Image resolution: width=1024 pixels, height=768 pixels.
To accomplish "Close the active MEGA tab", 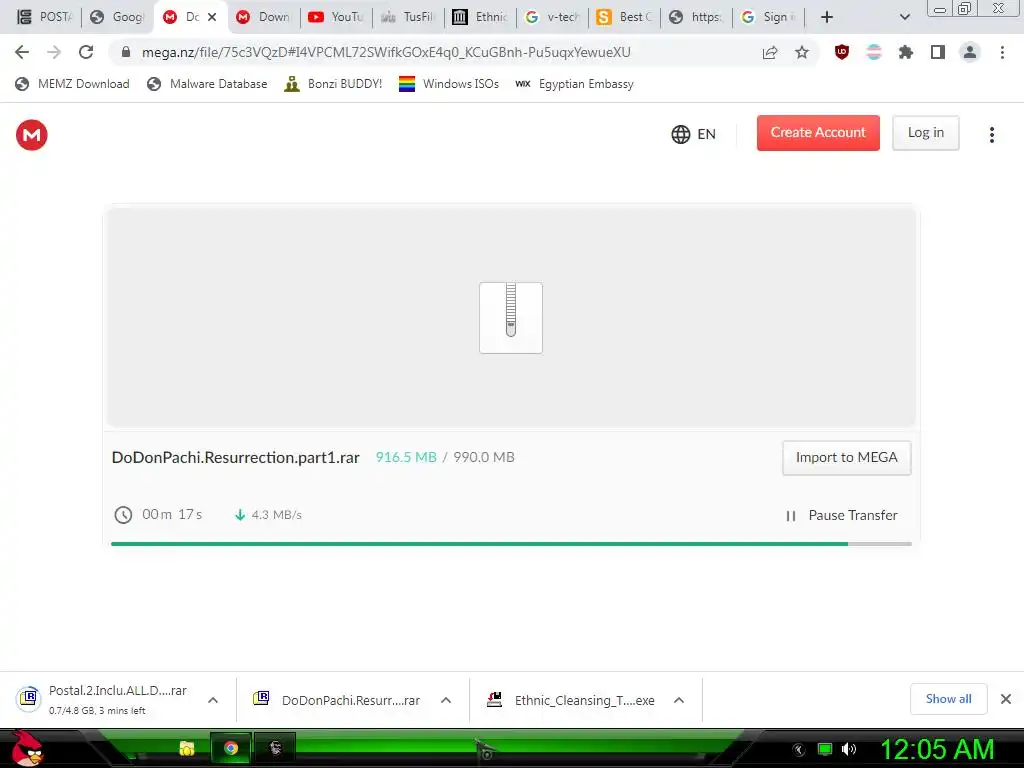I will 212,17.
